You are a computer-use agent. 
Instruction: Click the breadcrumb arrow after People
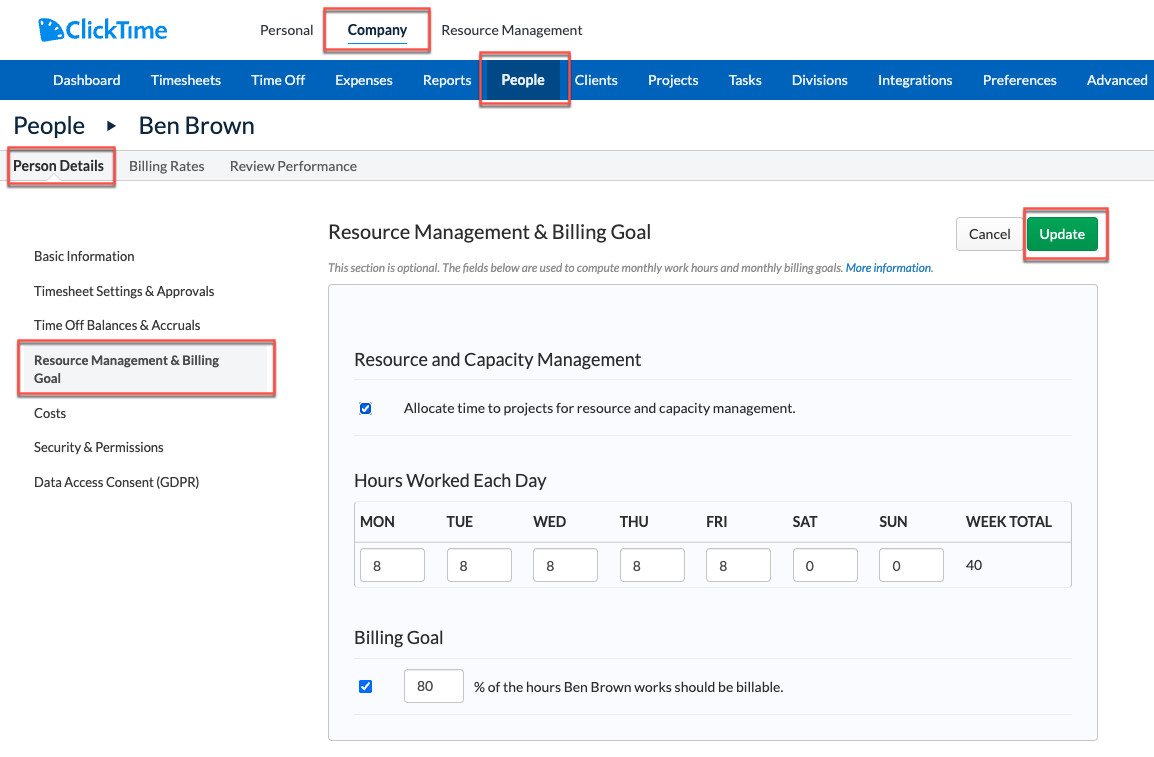pos(111,126)
